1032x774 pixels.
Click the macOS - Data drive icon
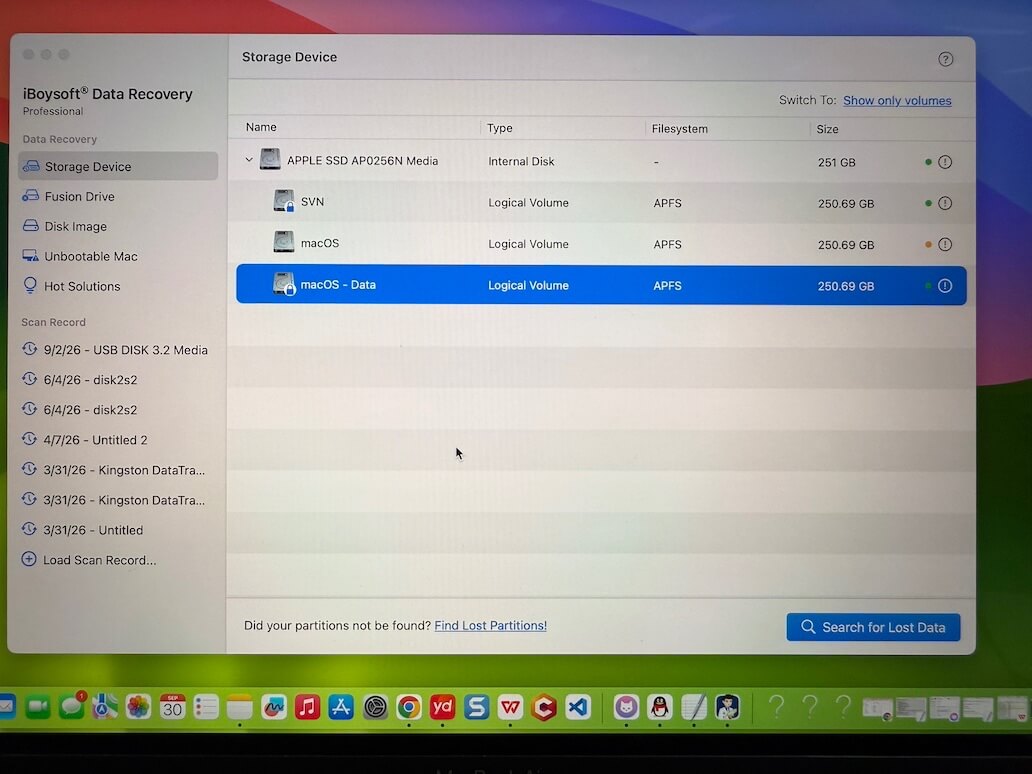284,284
